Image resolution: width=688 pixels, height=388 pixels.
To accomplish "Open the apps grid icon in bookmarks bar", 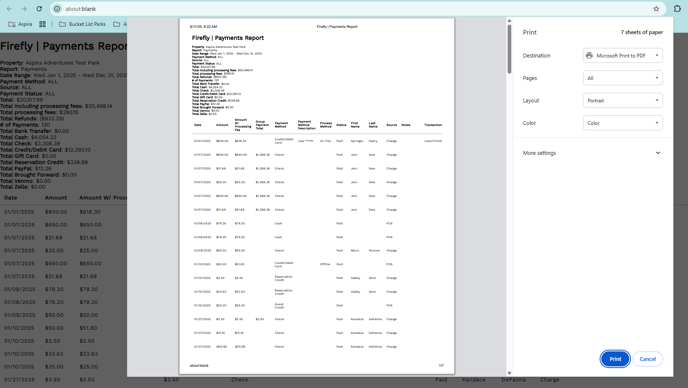I will [43, 24].
